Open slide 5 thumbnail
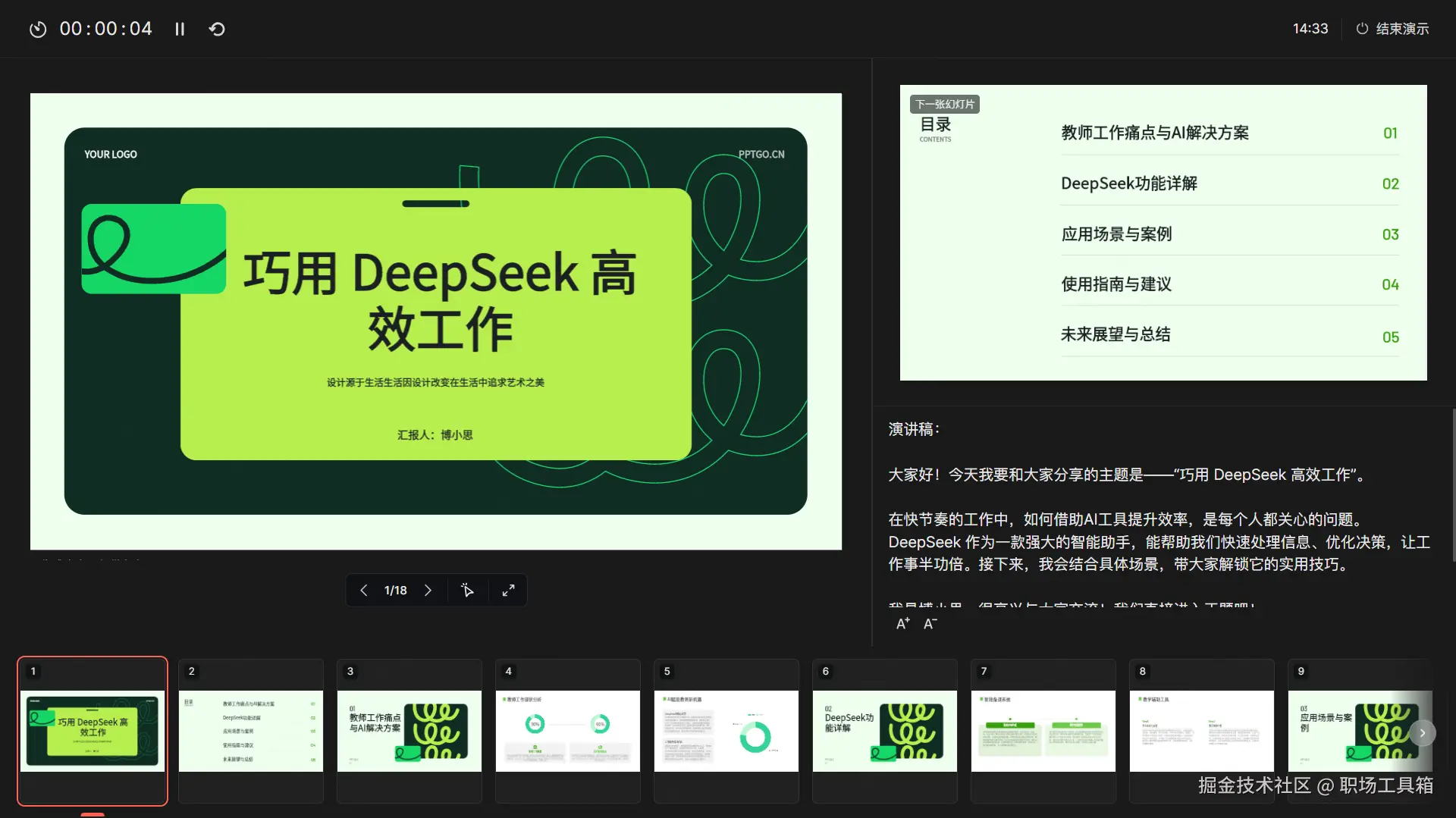 [x=726, y=731]
